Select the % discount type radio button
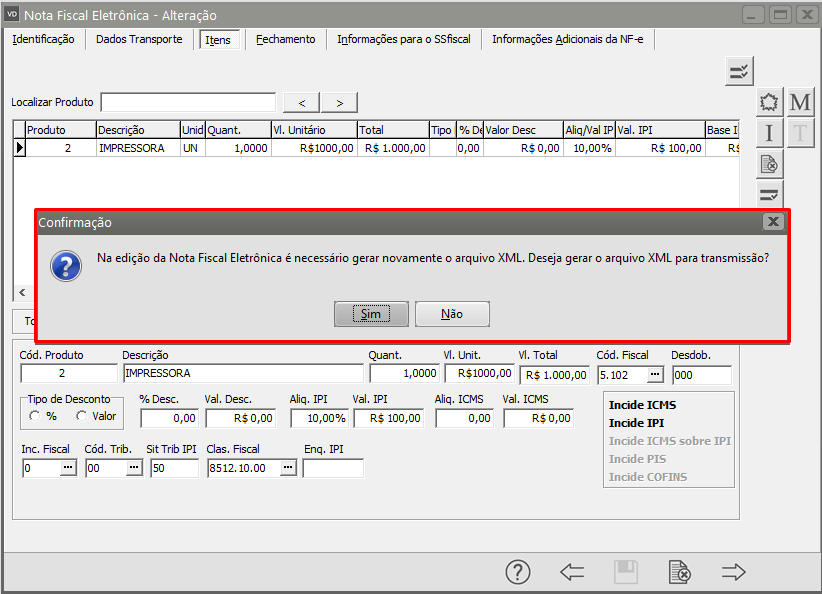The height and width of the screenshot is (594, 822). [x=35, y=416]
